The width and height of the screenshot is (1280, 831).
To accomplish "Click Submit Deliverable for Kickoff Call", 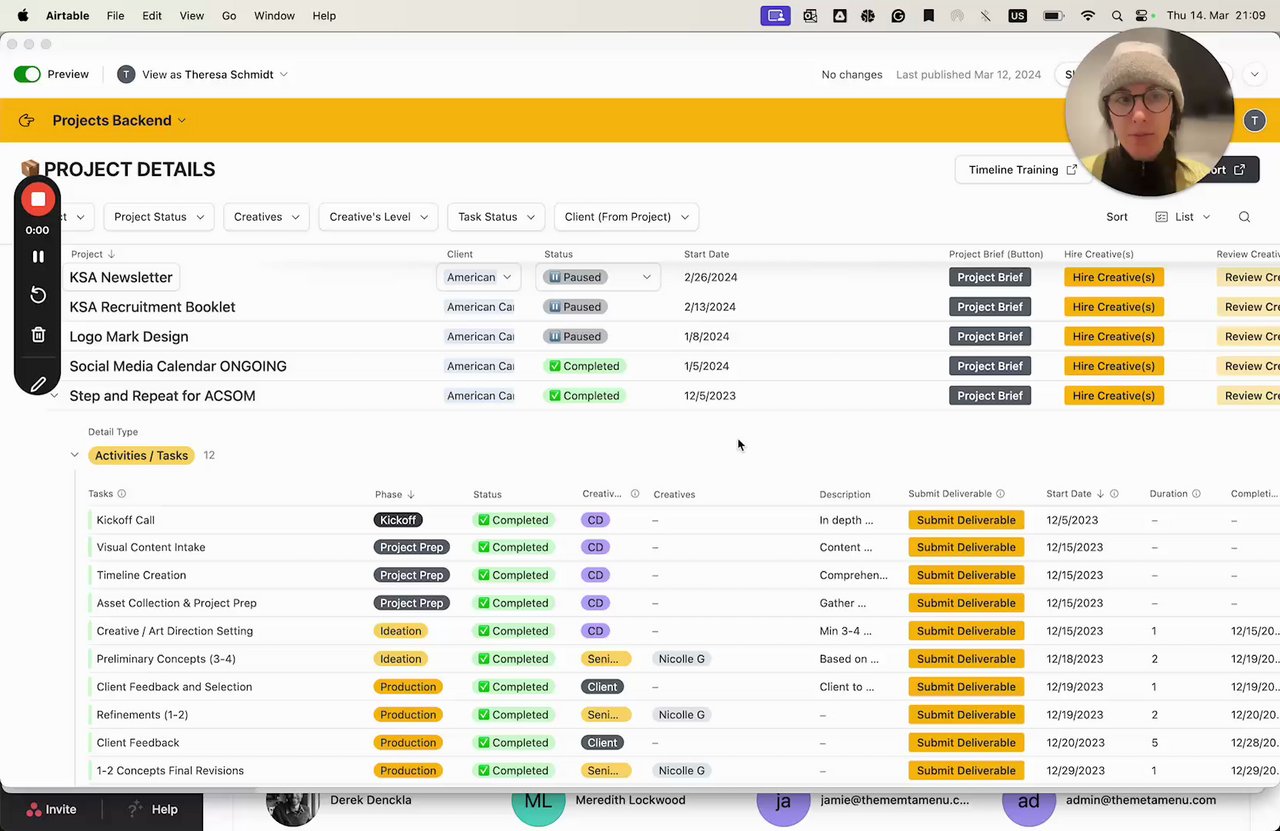I will [966, 520].
